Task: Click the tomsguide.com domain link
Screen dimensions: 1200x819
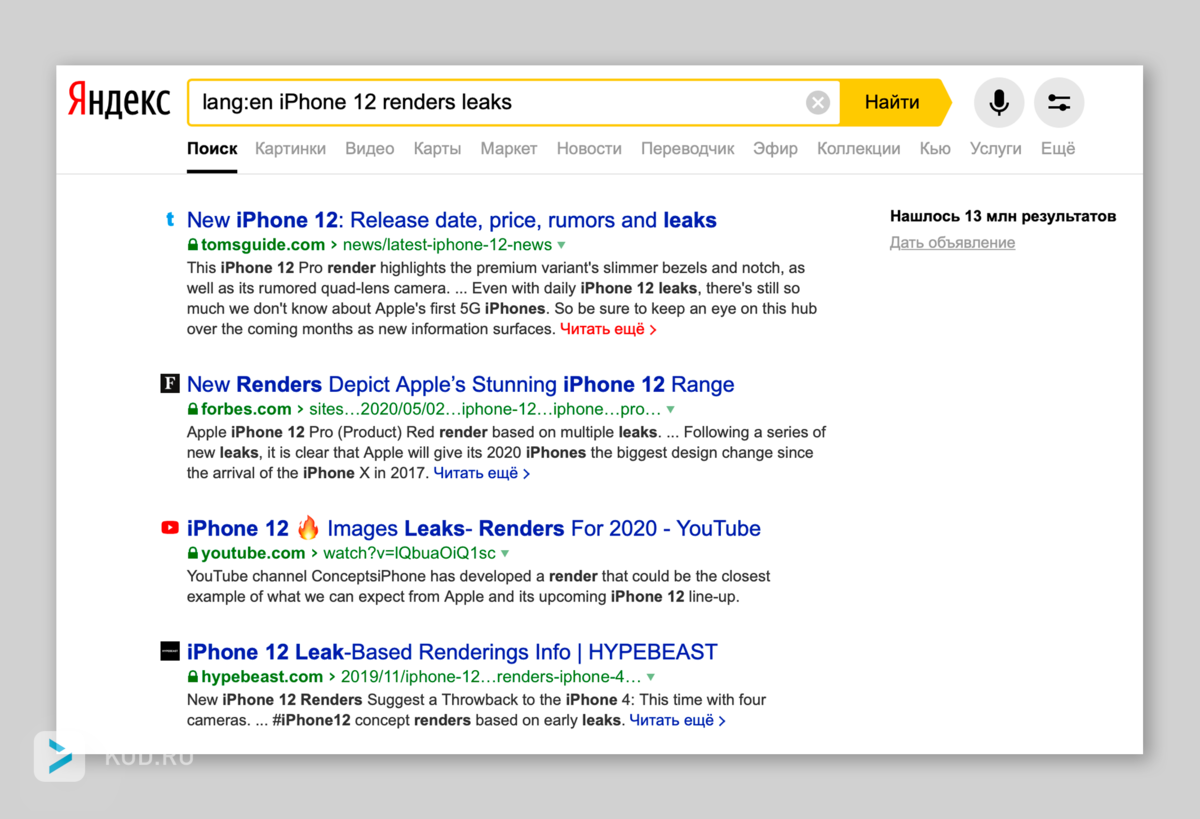Action: point(263,245)
